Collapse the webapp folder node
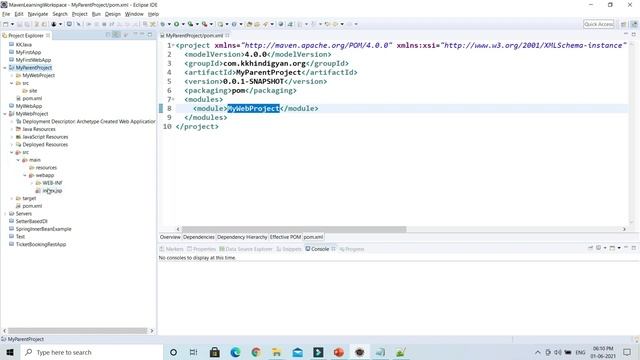 24,176
